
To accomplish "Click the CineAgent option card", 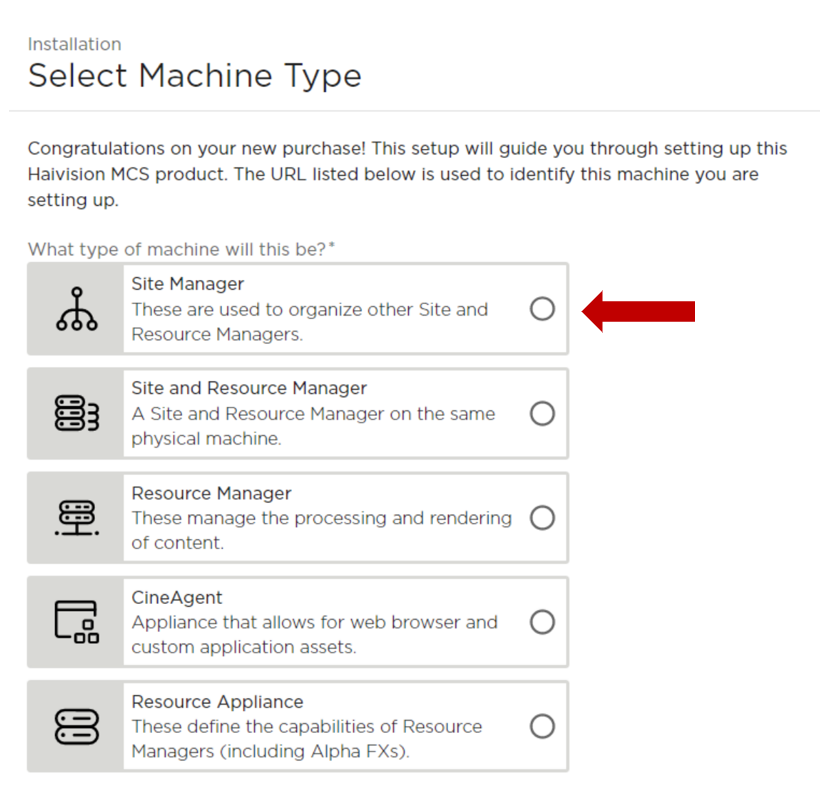I will pos(300,622).
